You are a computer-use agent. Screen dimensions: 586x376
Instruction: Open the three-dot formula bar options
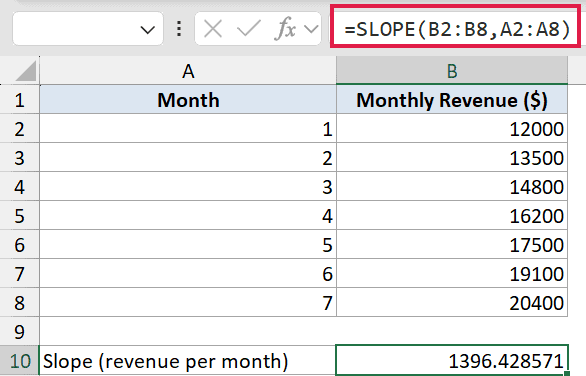tap(179, 29)
